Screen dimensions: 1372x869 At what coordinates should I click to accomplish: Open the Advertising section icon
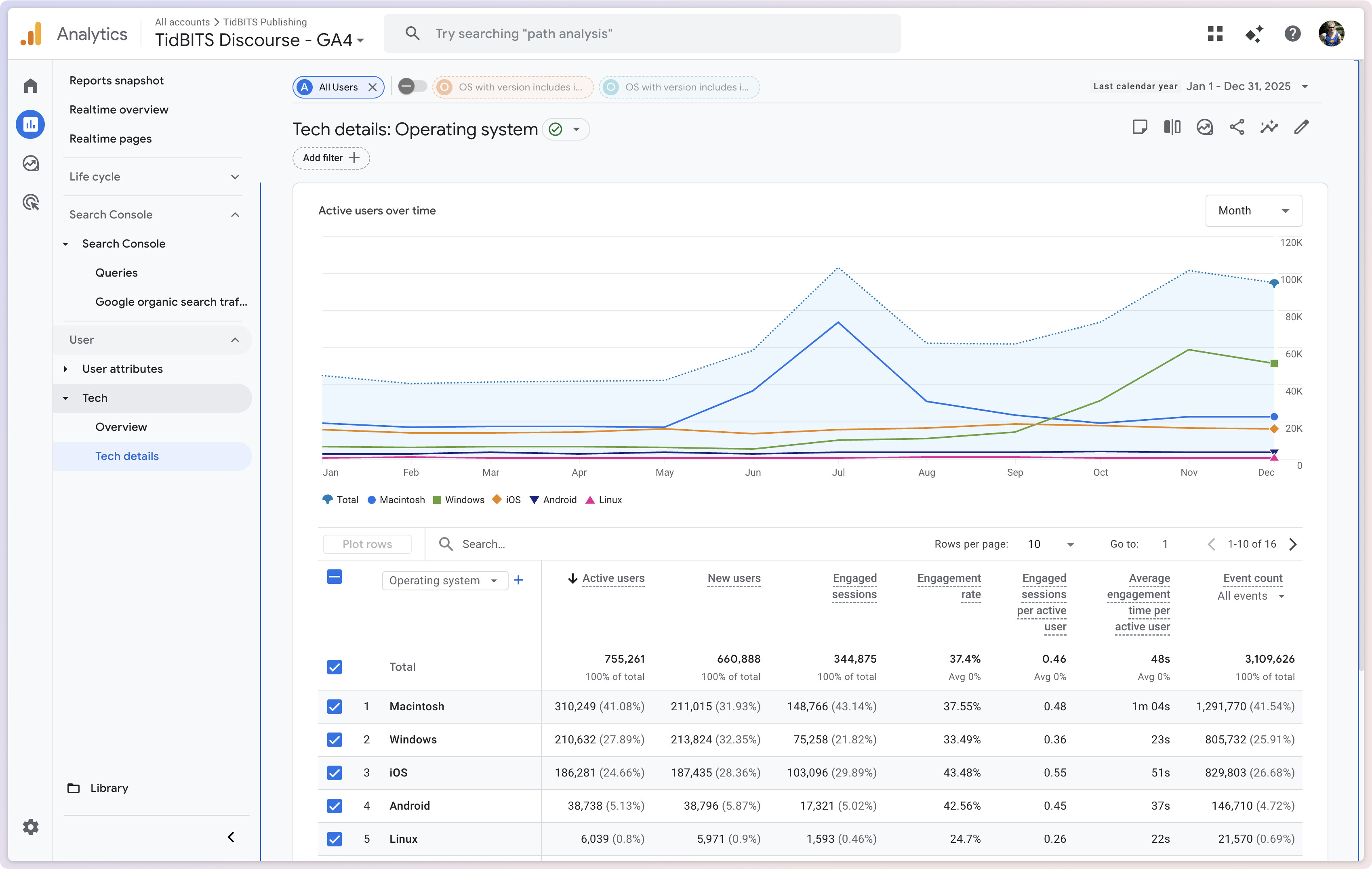click(x=29, y=202)
